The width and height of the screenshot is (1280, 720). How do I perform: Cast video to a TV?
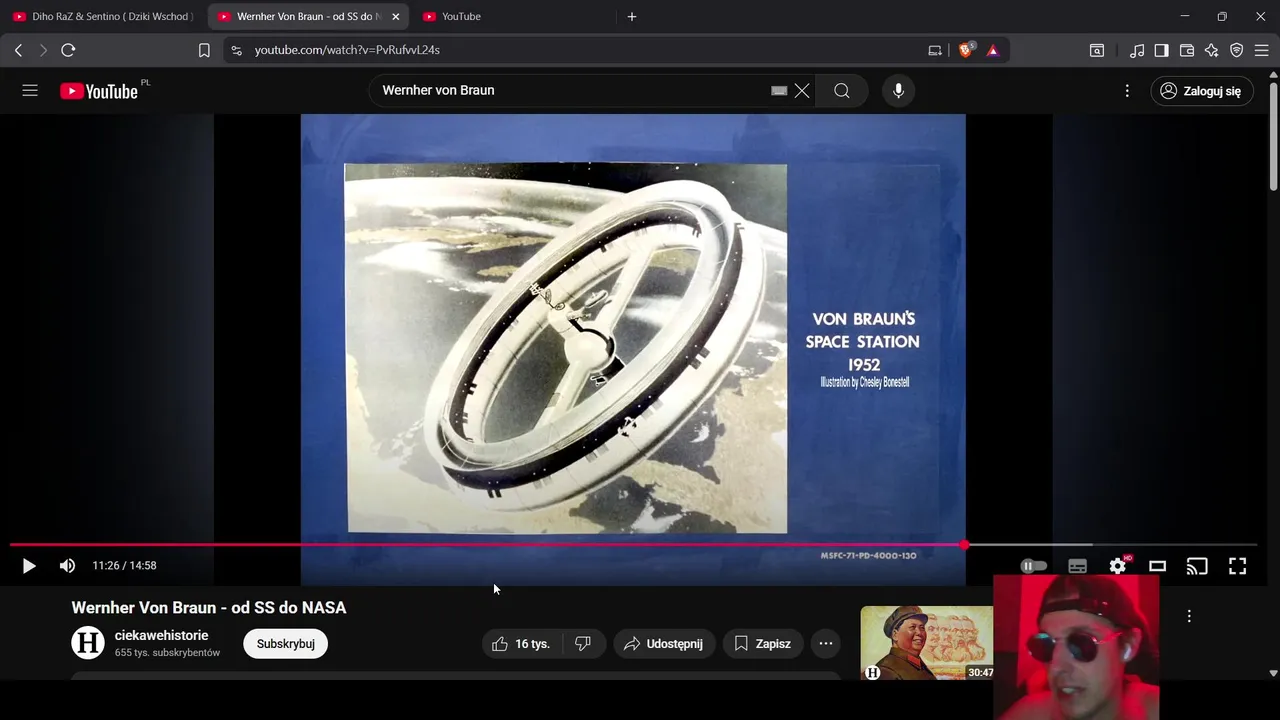coord(1197,566)
